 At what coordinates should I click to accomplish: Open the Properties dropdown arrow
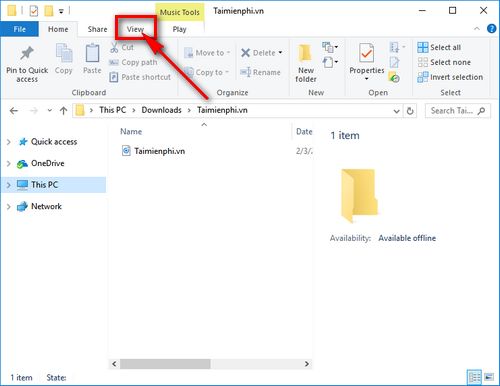point(366,79)
